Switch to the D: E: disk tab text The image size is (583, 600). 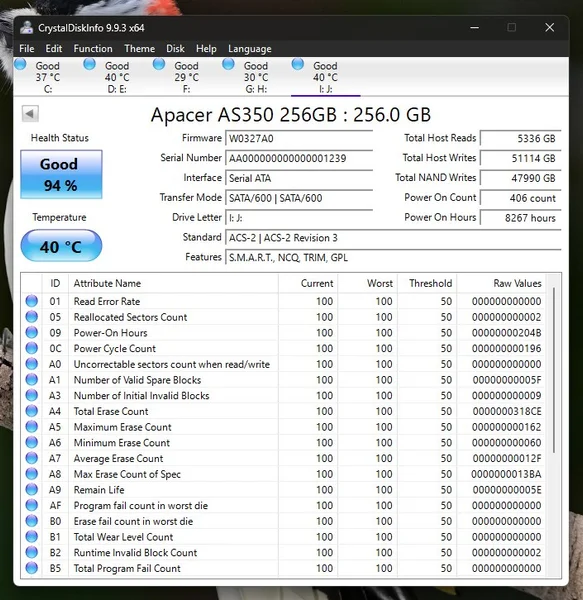[117, 77]
